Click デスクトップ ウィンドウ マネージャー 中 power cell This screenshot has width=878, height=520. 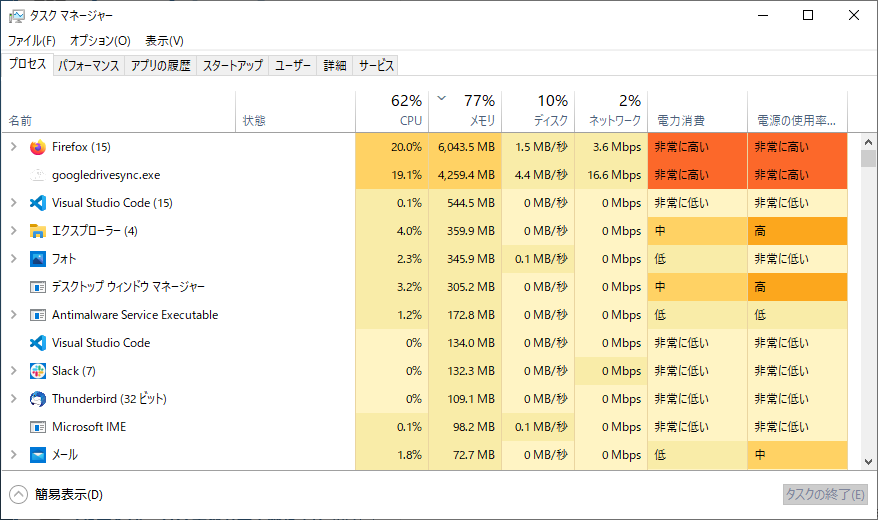pyautogui.click(x=697, y=287)
